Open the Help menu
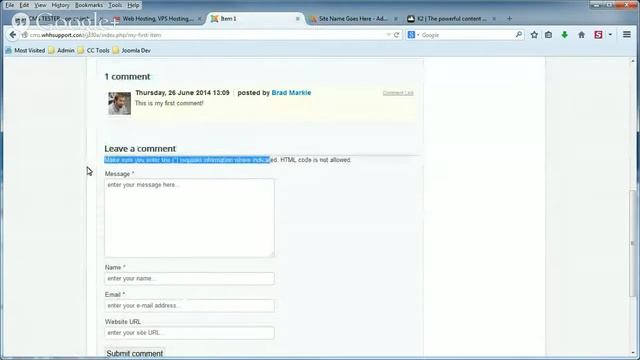Viewport: 640px width, 360px height. pyautogui.click(x=133, y=5)
